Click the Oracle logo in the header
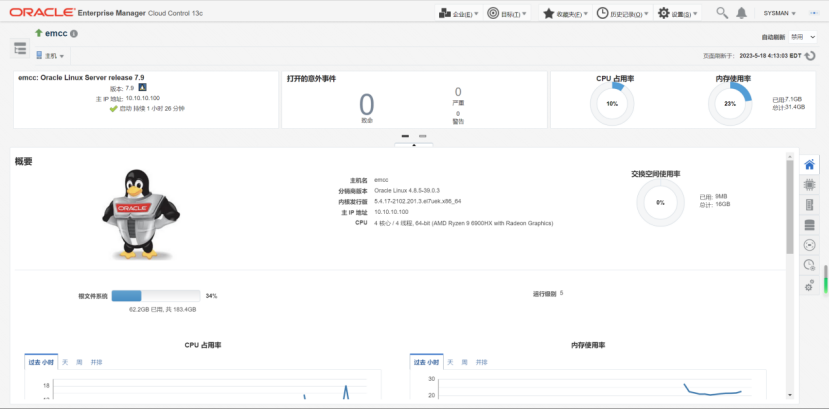The image size is (830, 409). point(42,13)
